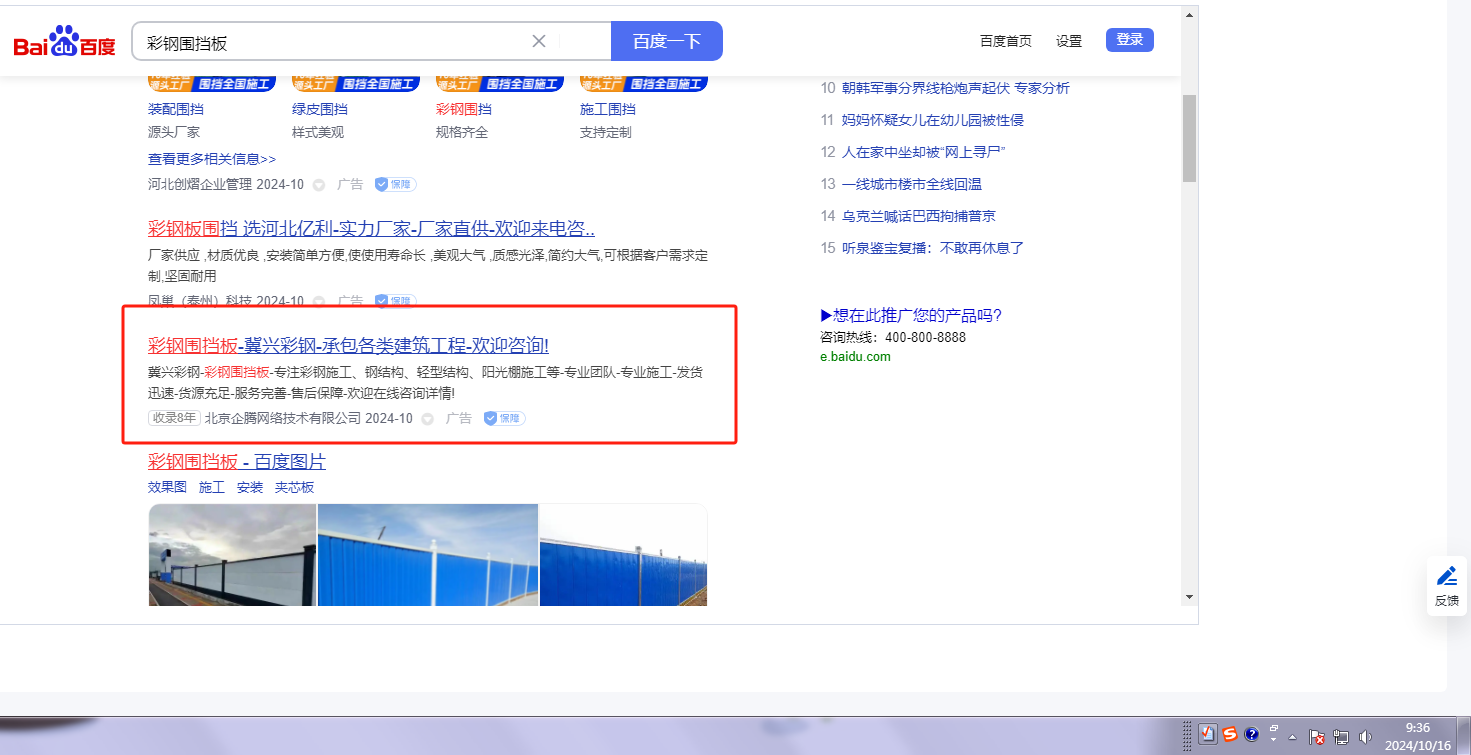The image size is (1471, 755).
Task: Open the 效果图 tab under 百度图片
Action: coord(167,487)
